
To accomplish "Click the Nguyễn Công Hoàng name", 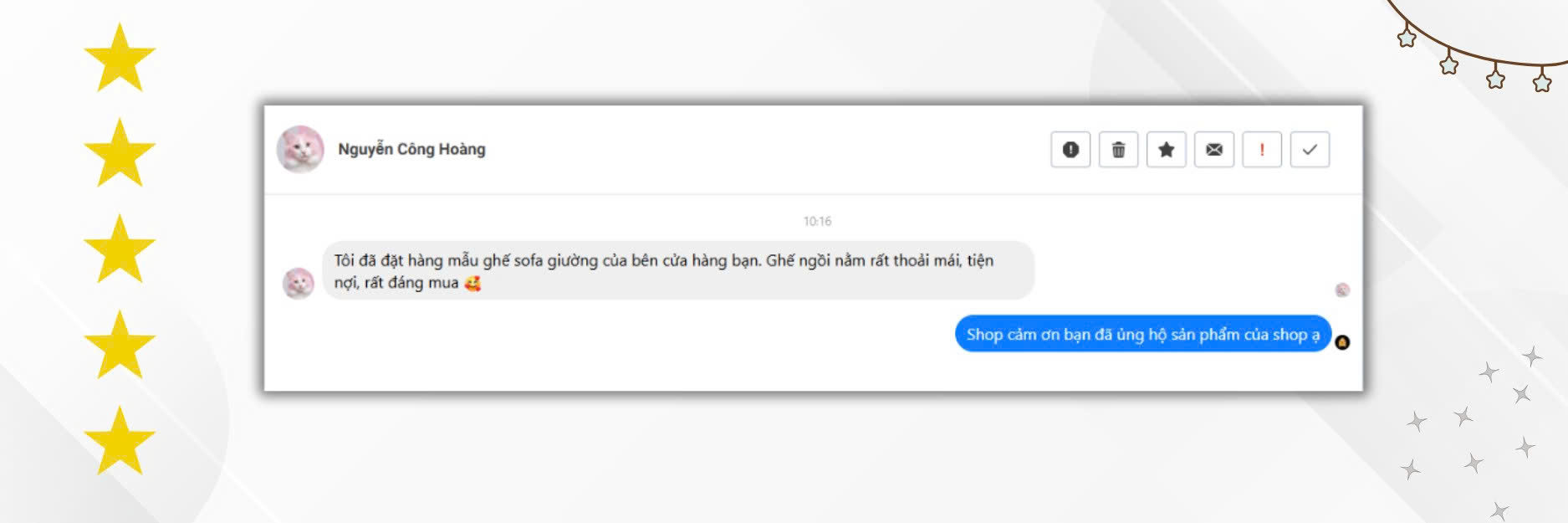I will pos(411,149).
